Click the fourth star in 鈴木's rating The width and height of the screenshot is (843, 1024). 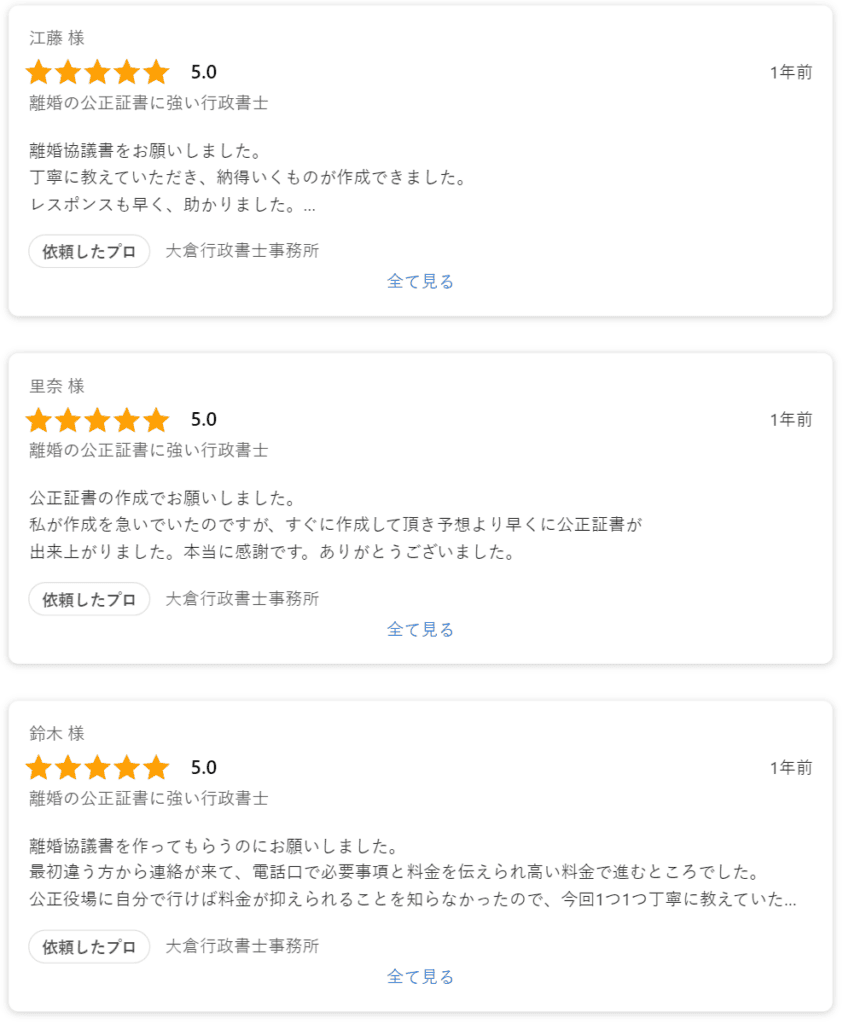tap(127, 768)
